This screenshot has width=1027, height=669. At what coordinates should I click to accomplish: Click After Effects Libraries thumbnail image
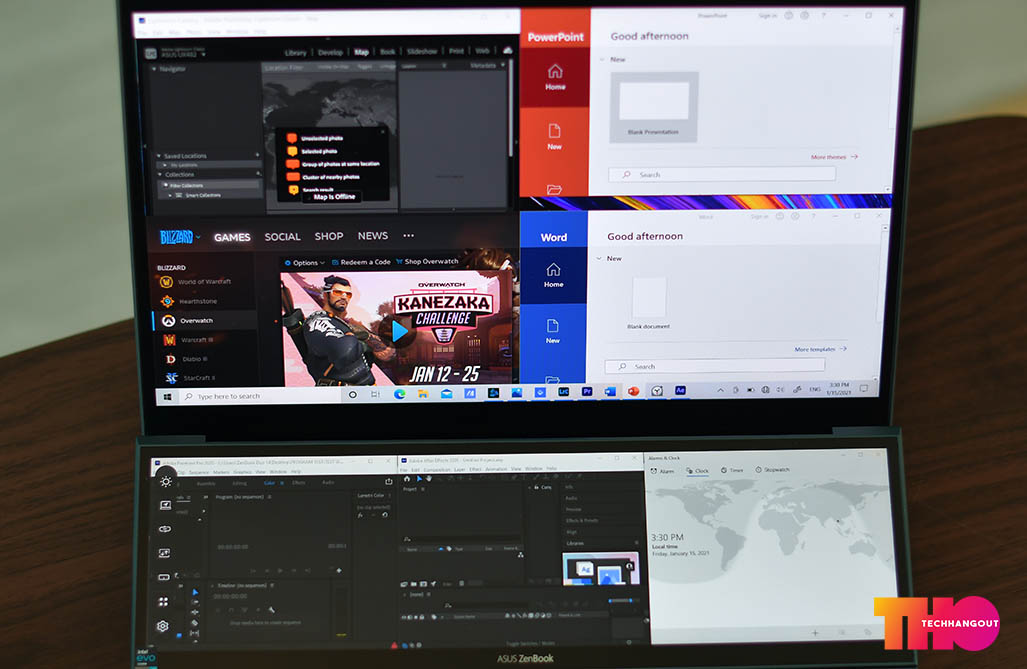click(601, 569)
